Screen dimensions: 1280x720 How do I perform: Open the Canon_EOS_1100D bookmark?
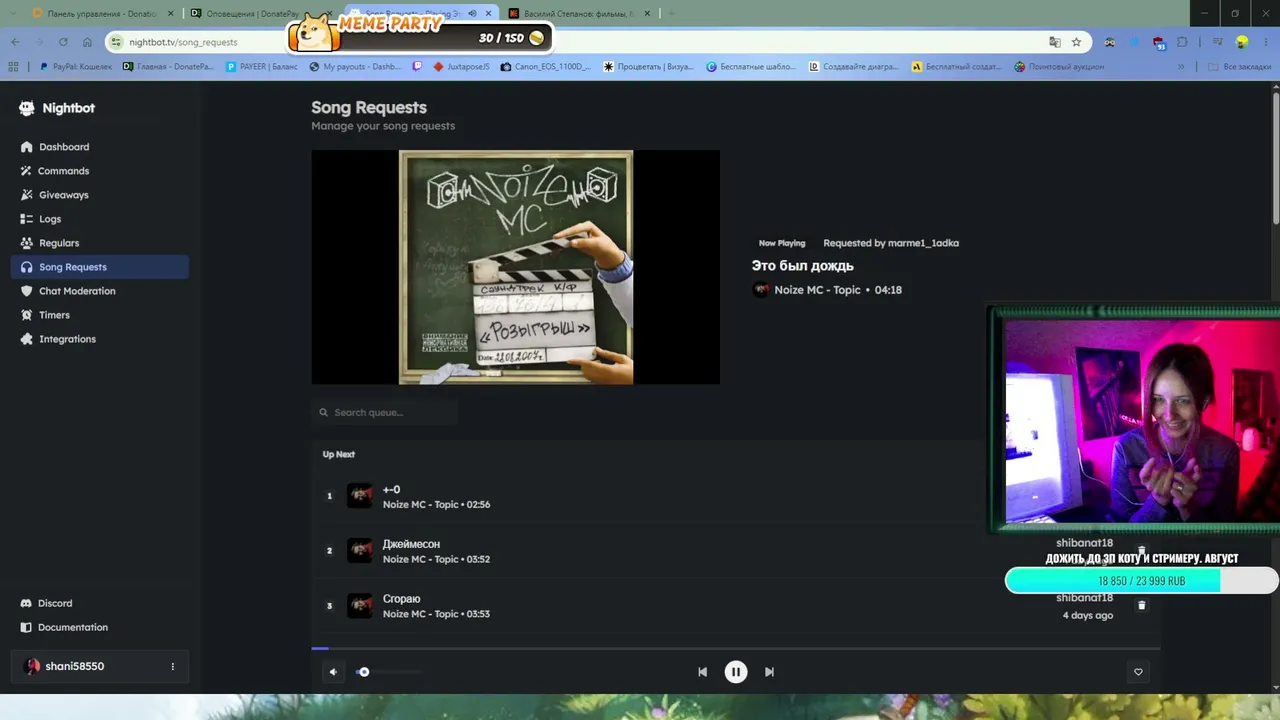pyautogui.click(x=546, y=67)
